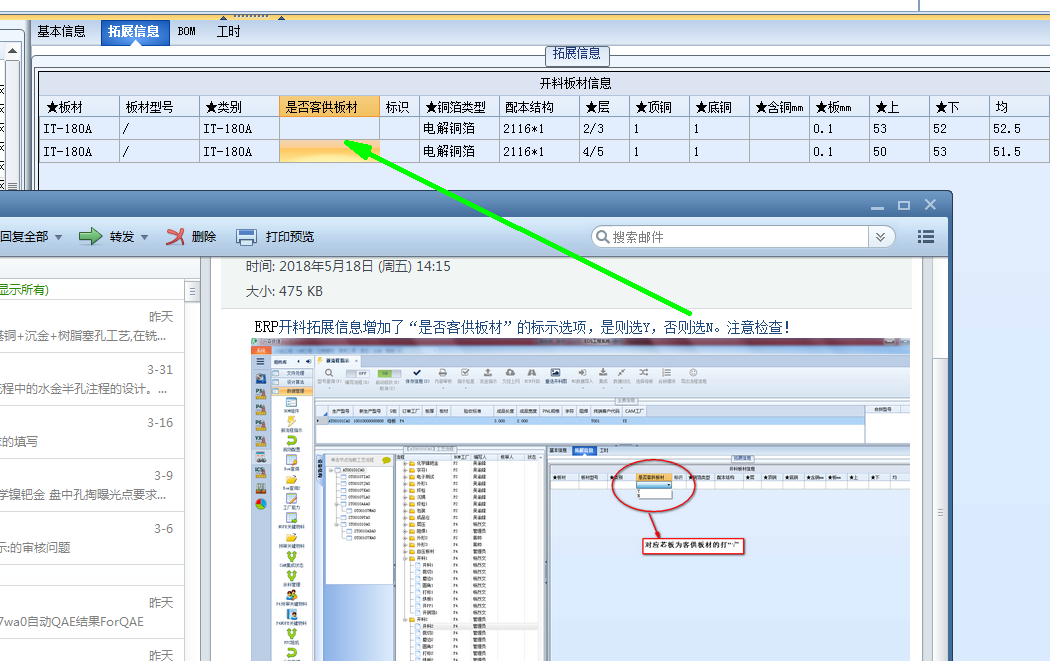Open the 工时 tab
The width and height of the screenshot is (1050, 661).
coord(228,31)
